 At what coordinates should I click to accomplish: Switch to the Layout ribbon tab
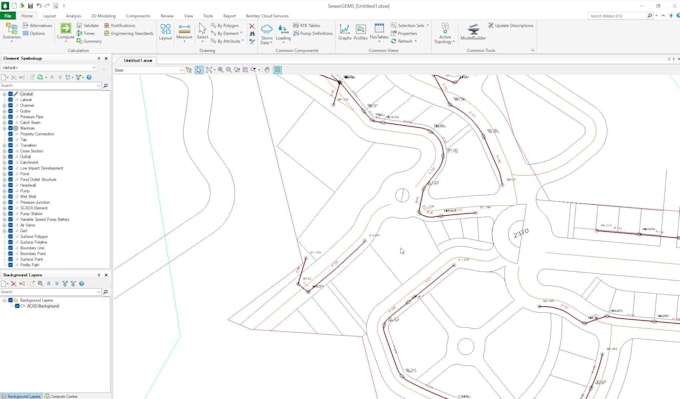click(49, 16)
